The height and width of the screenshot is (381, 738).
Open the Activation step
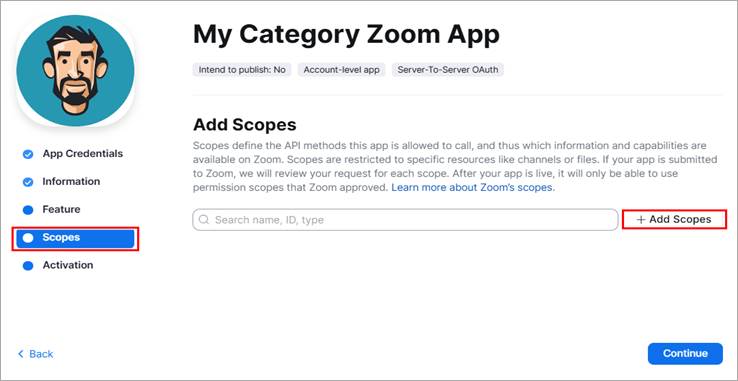coord(68,265)
